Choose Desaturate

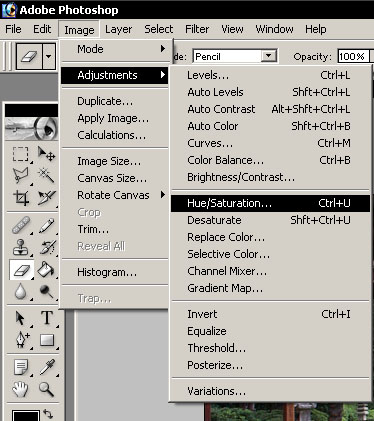(270, 220)
